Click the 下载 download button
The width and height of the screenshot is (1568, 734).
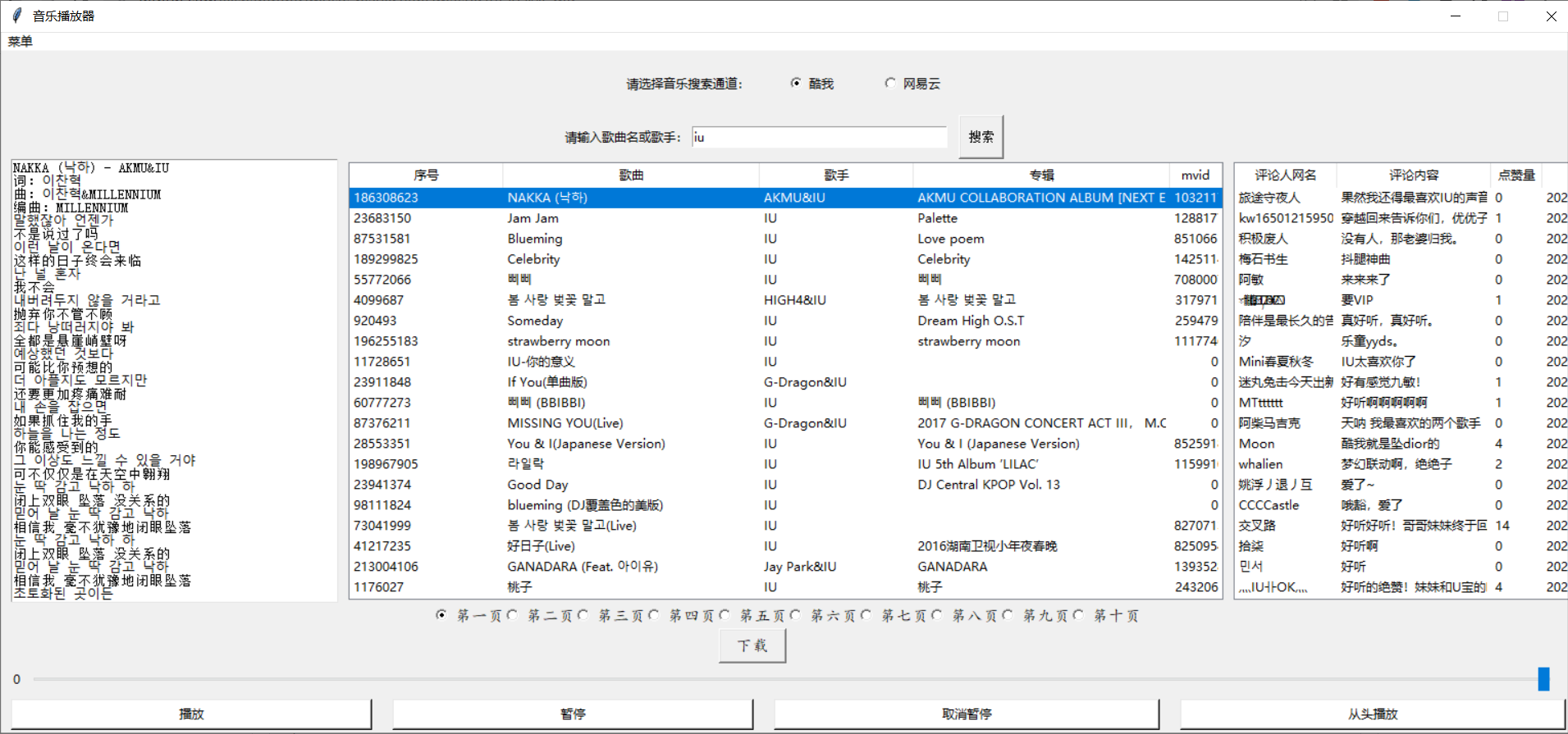click(752, 645)
